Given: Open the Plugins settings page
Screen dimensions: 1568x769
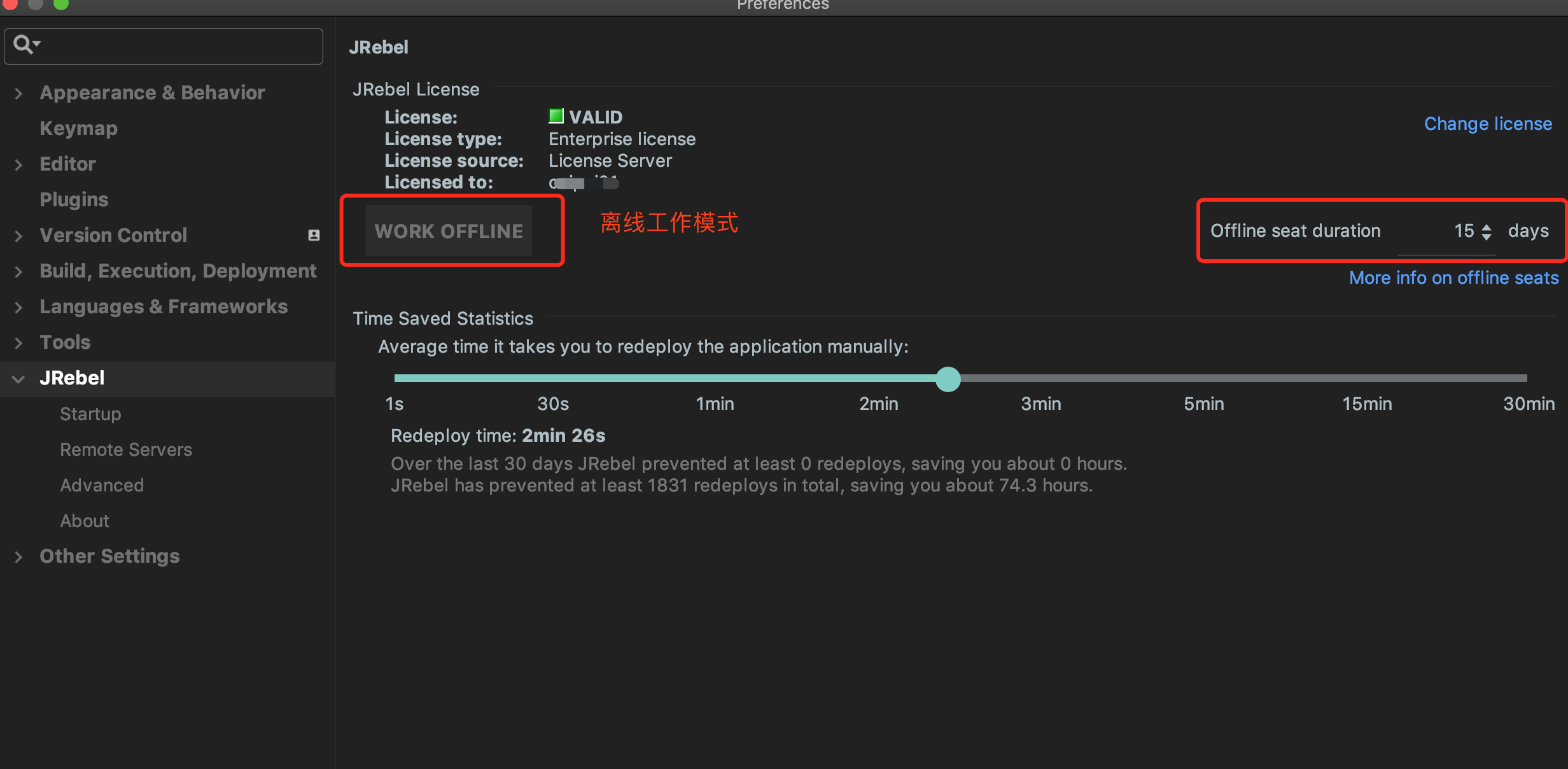Looking at the screenshot, I should [74, 200].
